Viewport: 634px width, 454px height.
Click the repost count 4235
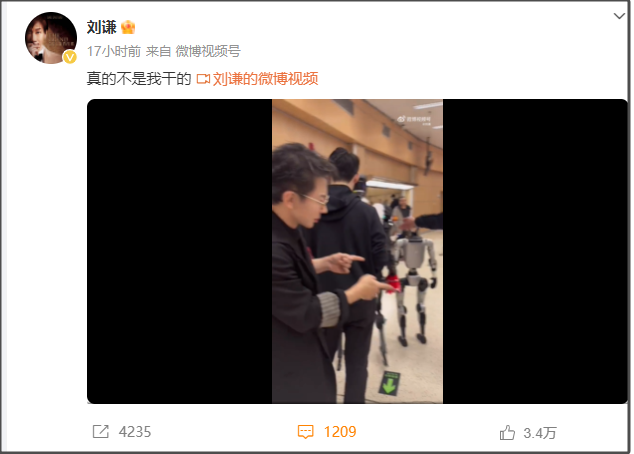[135, 432]
